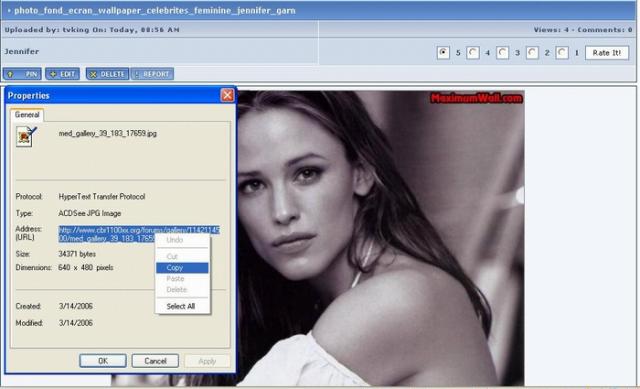Viewport: 640px width, 389px height.
Task: Click the Created date 3/14/2006
Action: click(x=76, y=306)
